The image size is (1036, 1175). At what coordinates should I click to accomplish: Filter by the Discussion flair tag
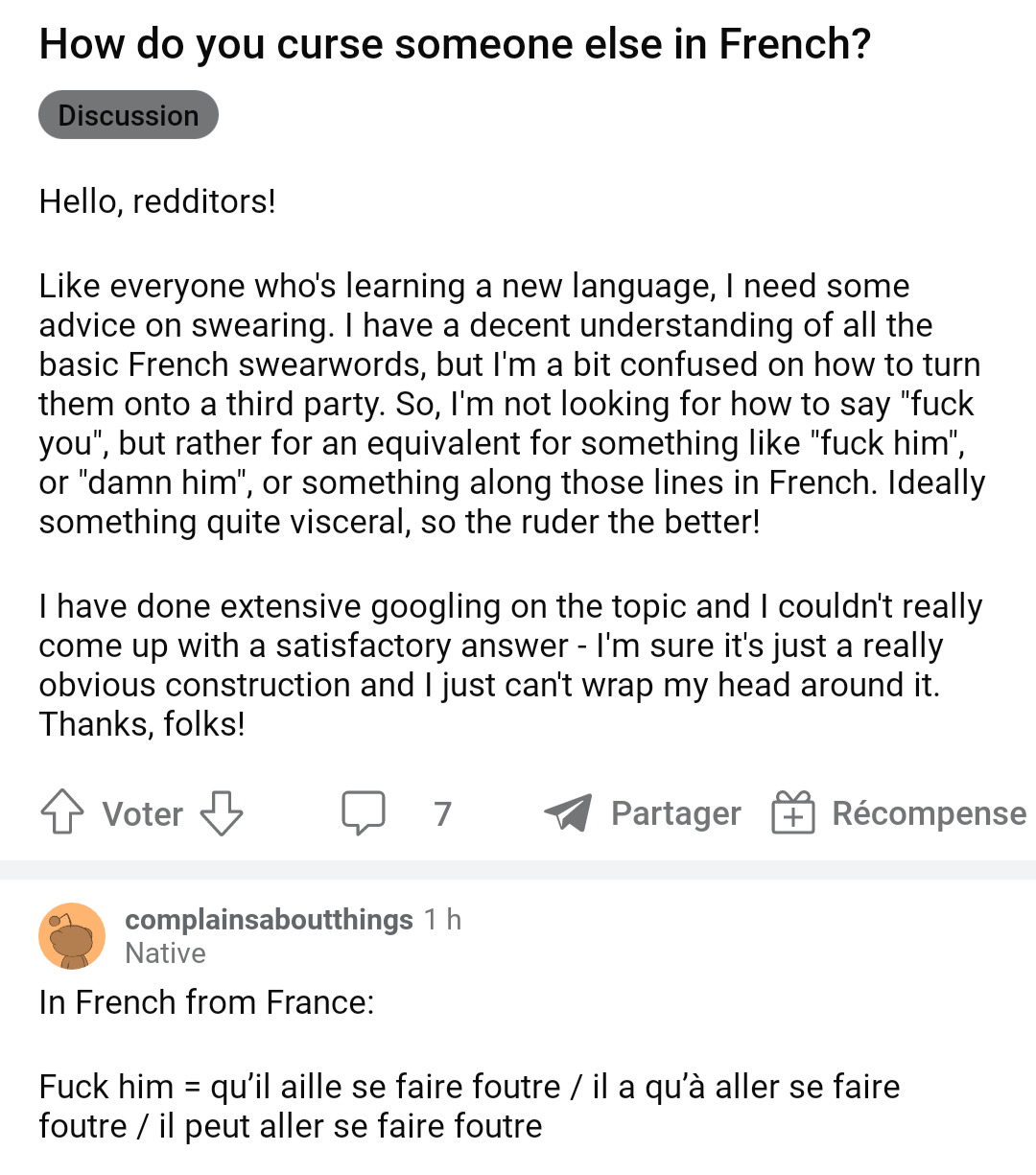coord(129,115)
